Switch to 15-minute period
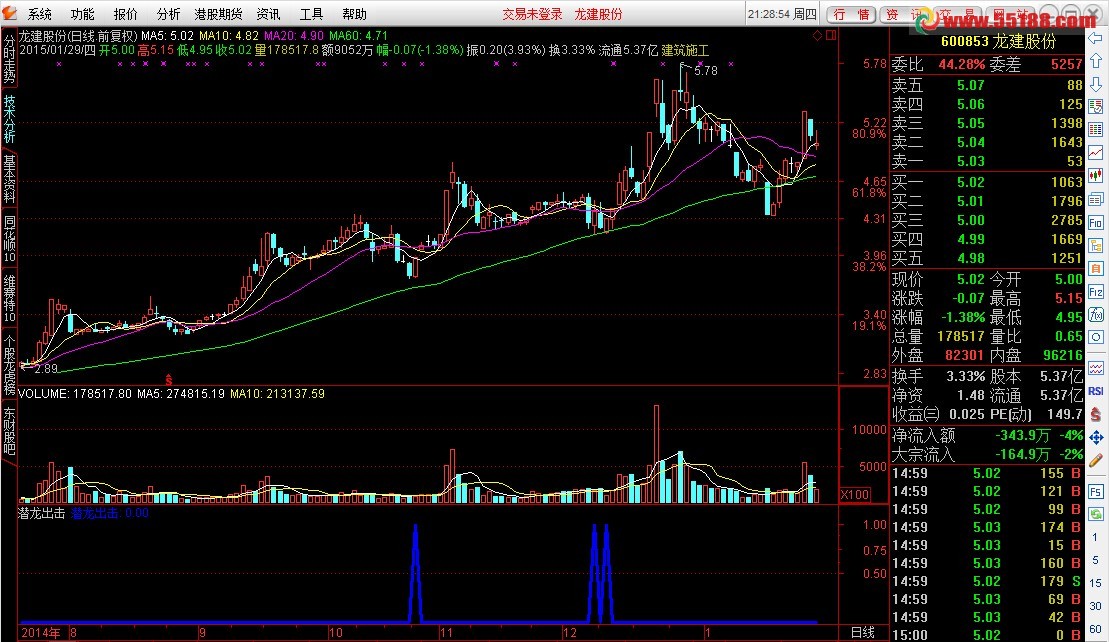1109x642 pixels. click(1096, 583)
